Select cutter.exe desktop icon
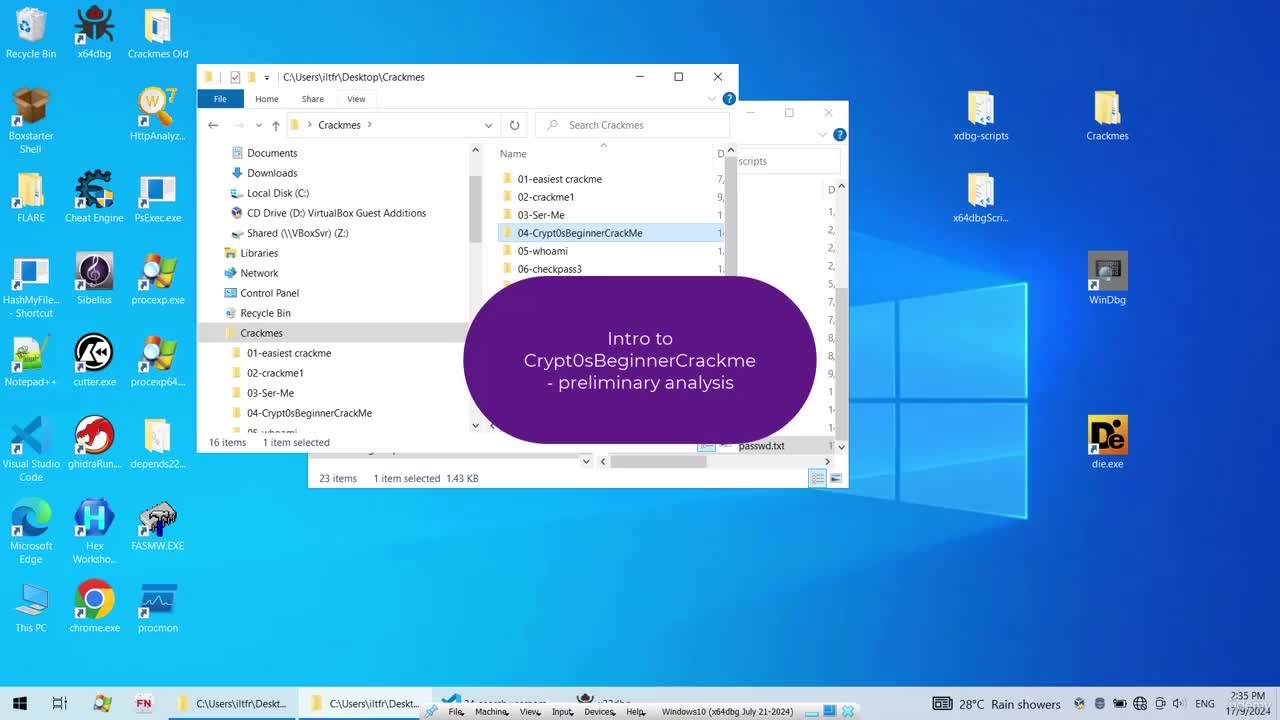Screen dimensions: 1280x720 coord(94,361)
